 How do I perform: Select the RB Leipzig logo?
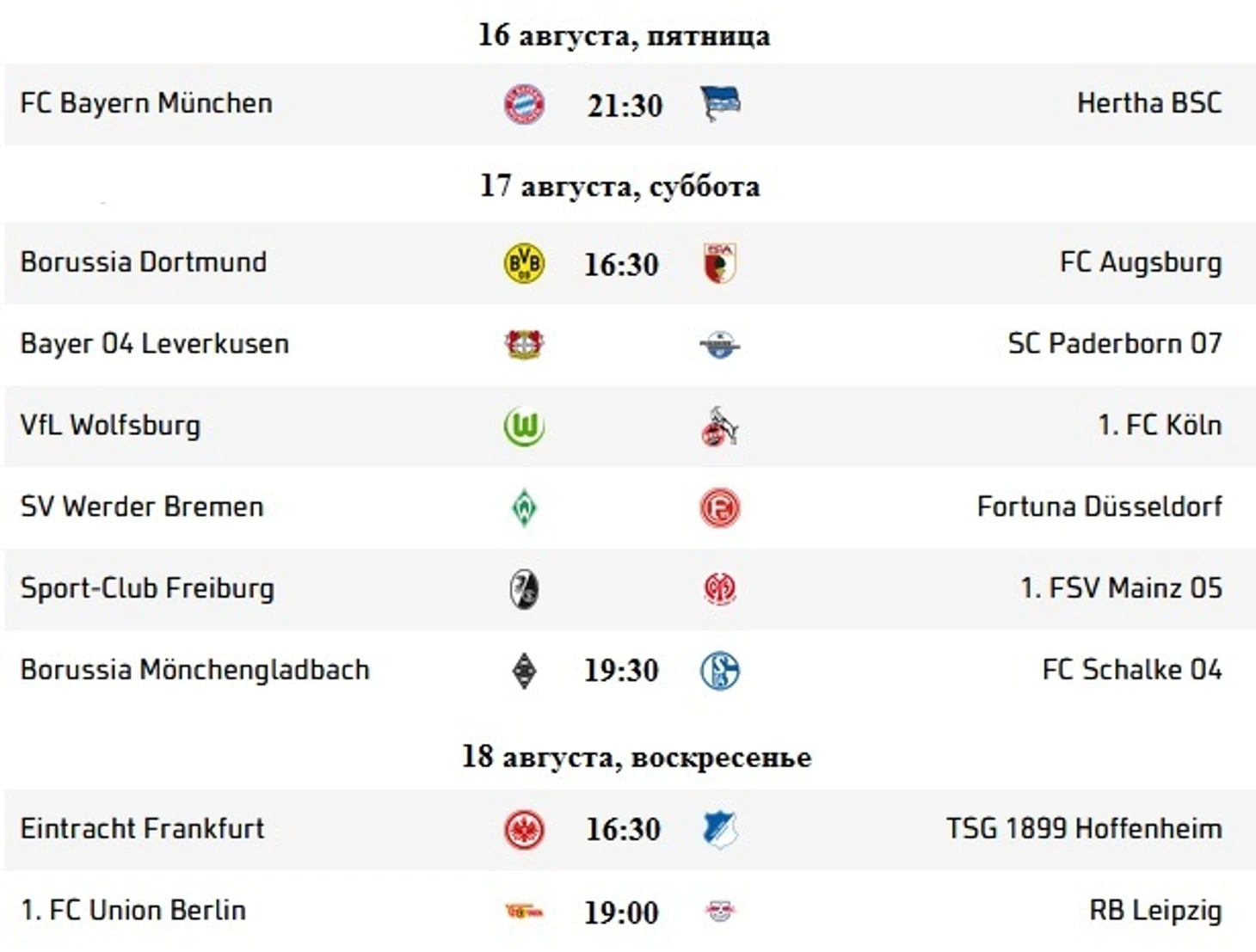(720, 911)
